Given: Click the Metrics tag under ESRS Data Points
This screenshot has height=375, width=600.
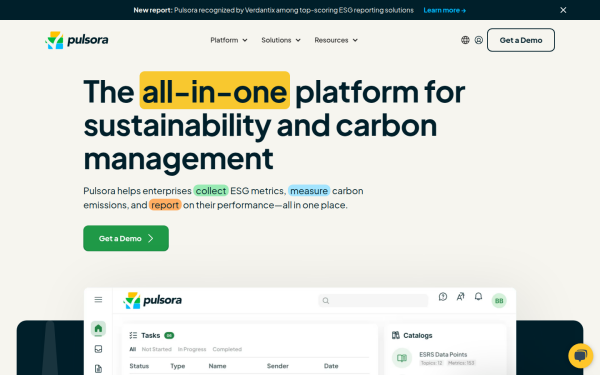Looking at the screenshot, I should click(461, 363).
